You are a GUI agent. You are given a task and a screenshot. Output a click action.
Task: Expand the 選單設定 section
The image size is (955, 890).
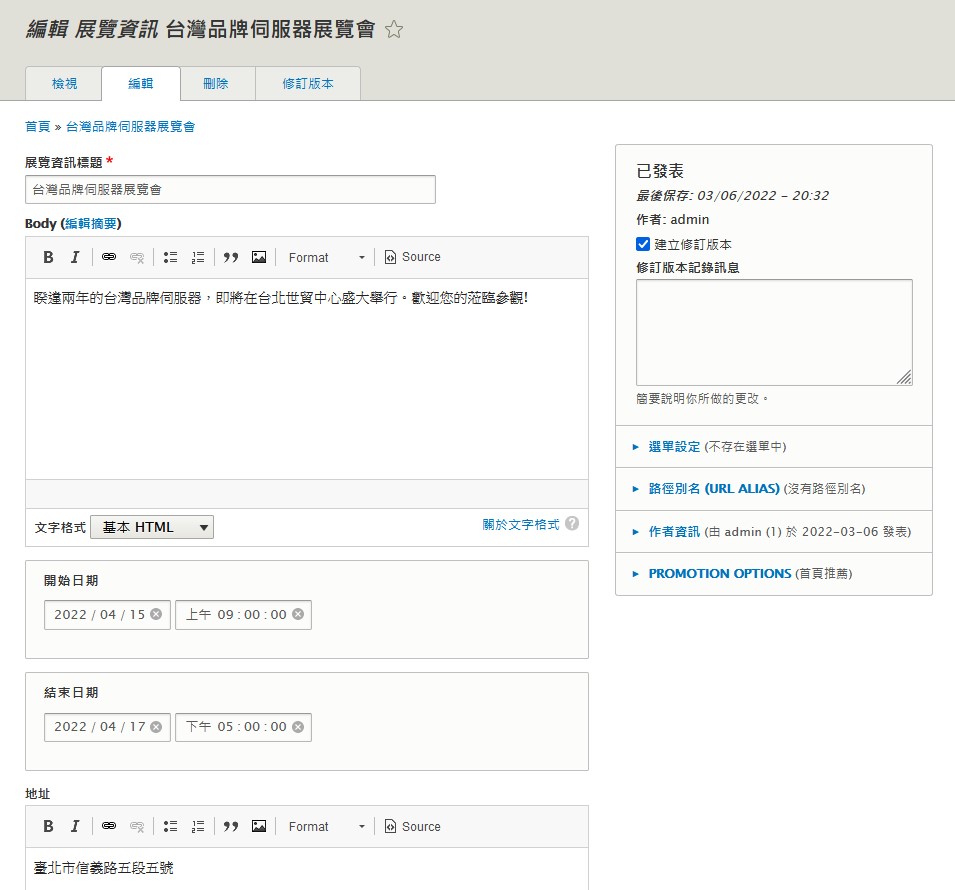(x=674, y=447)
